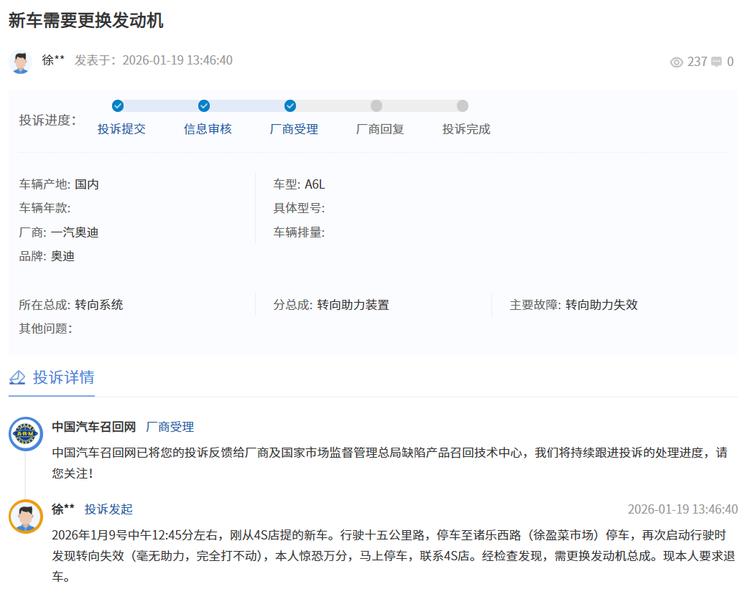Click the 信息审核 checkmark step icon

(x=204, y=106)
